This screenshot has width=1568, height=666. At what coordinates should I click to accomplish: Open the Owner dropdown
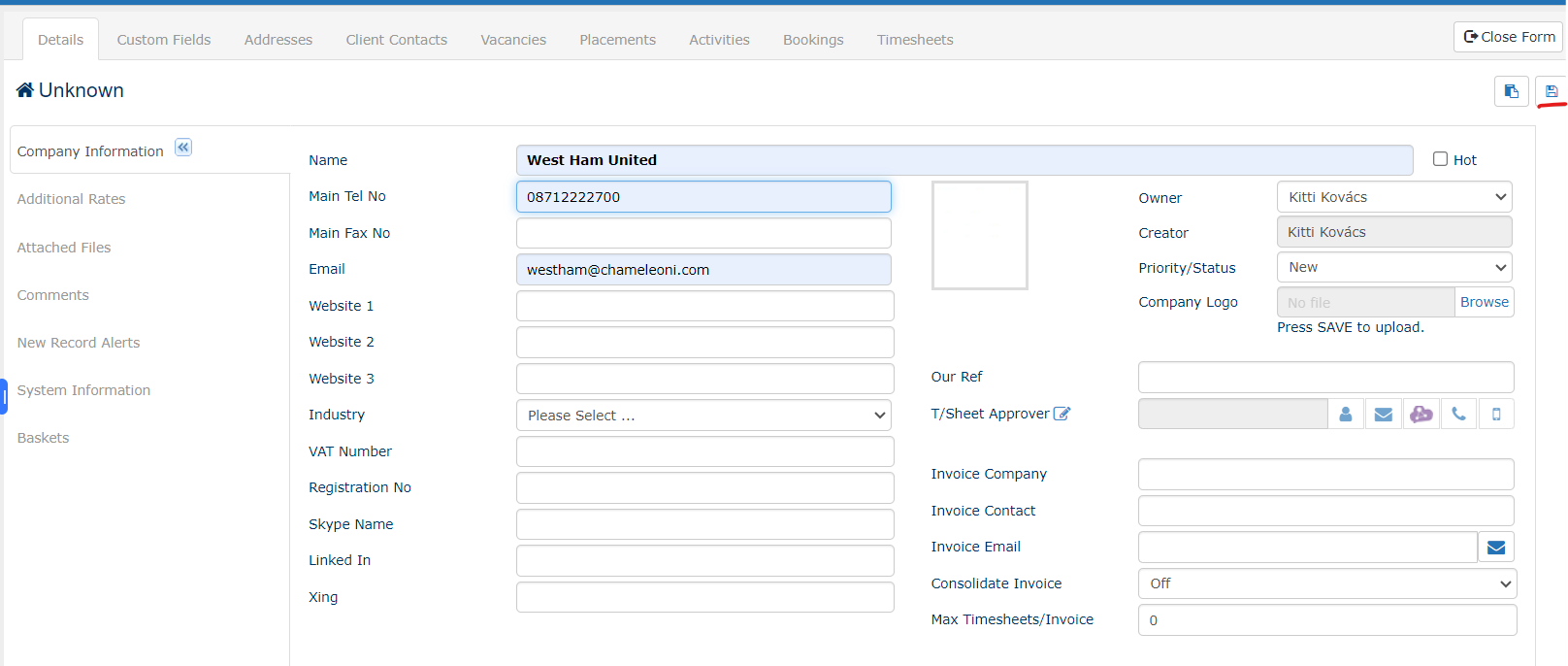(1394, 197)
